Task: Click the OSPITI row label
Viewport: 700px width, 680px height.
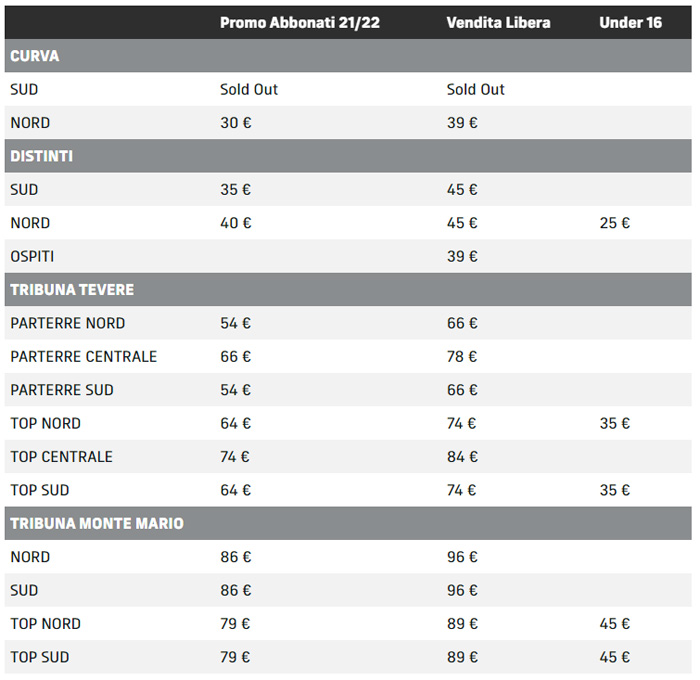Action: click(32, 256)
